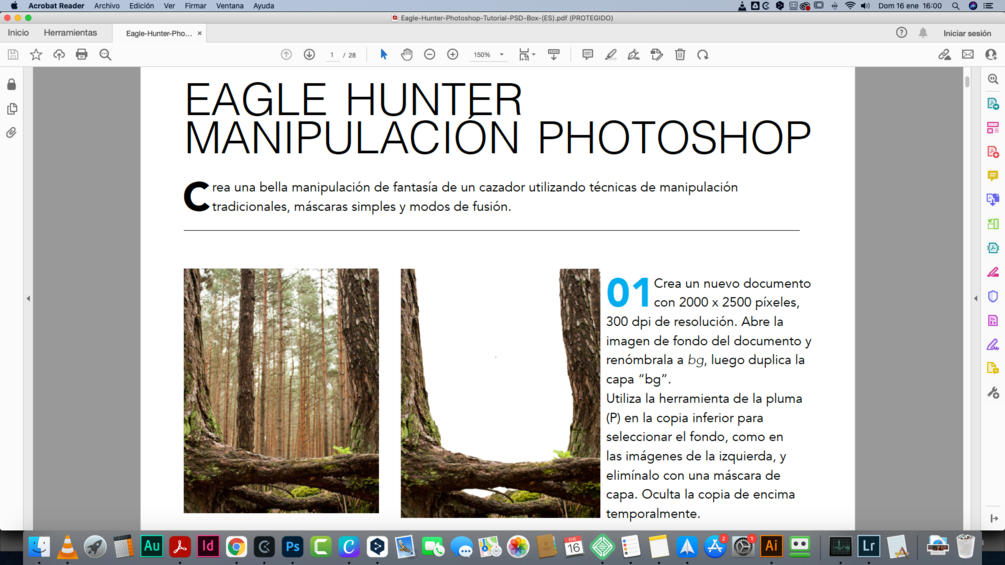Print the document with printer icon

[81, 54]
